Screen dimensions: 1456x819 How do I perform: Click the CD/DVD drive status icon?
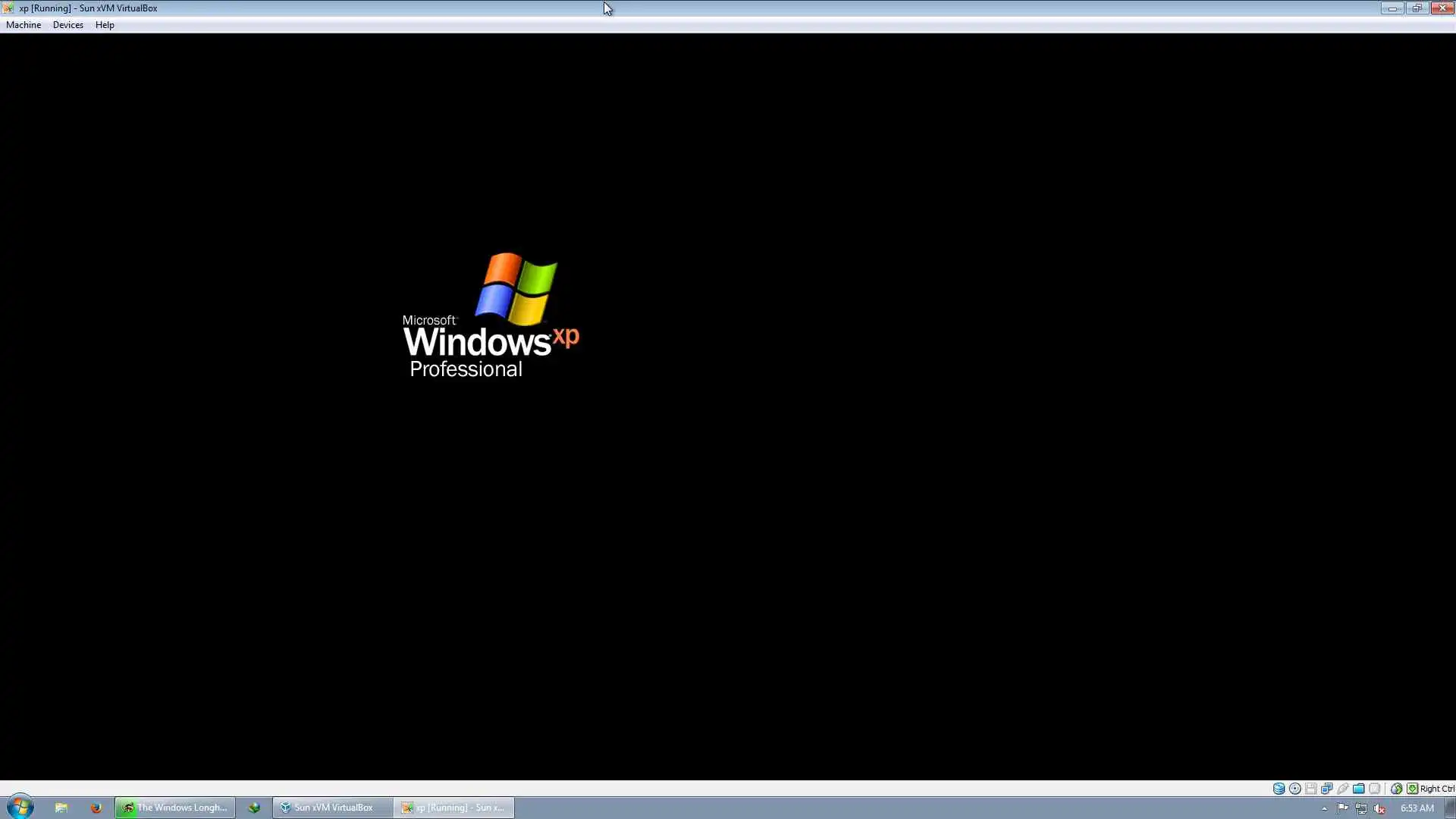(1295, 789)
